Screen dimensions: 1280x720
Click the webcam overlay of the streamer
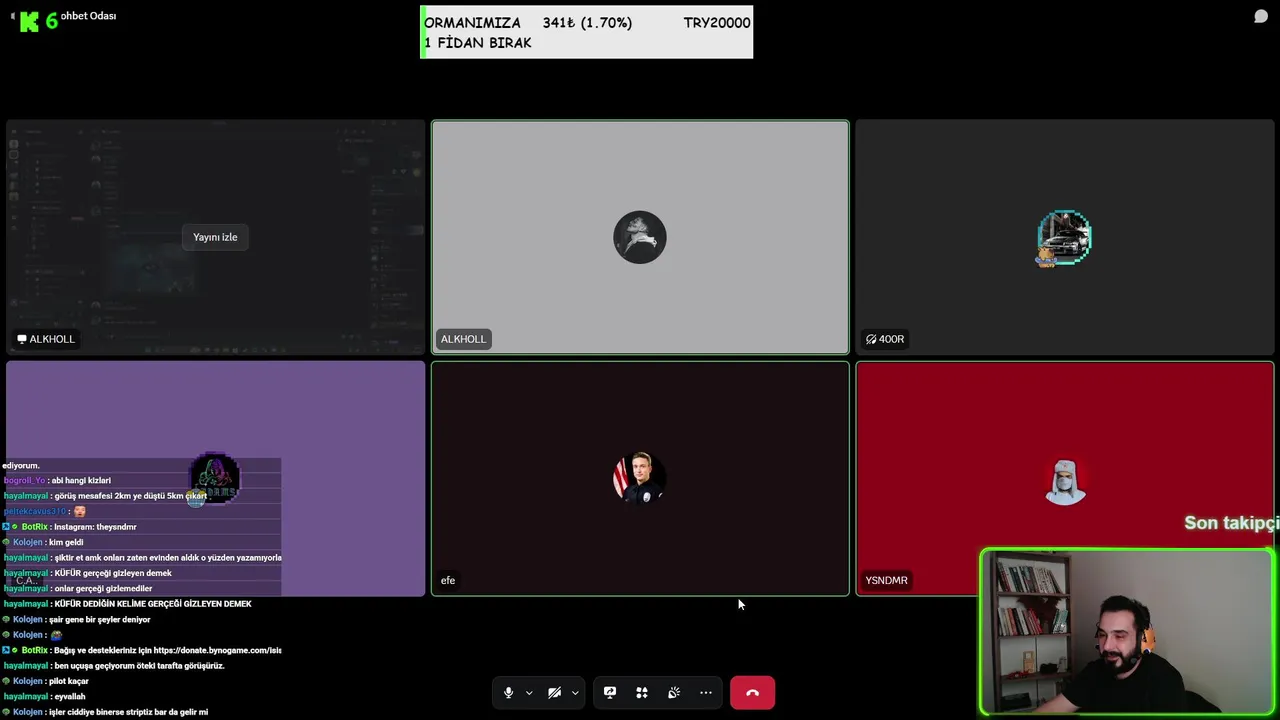point(1127,632)
